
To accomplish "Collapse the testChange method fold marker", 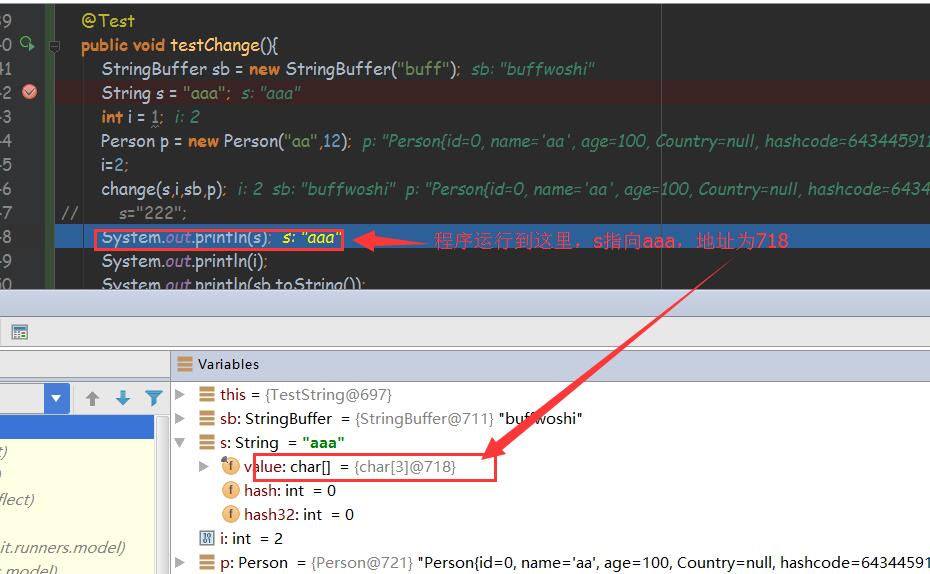I will coord(54,46).
